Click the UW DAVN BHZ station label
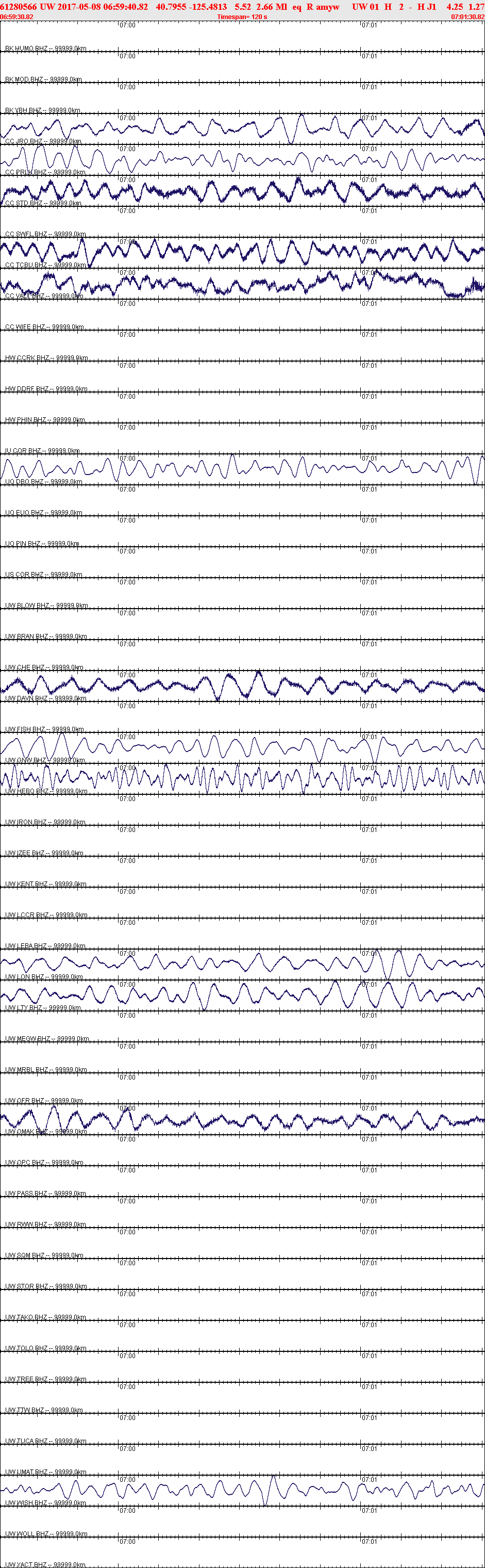 46,698
